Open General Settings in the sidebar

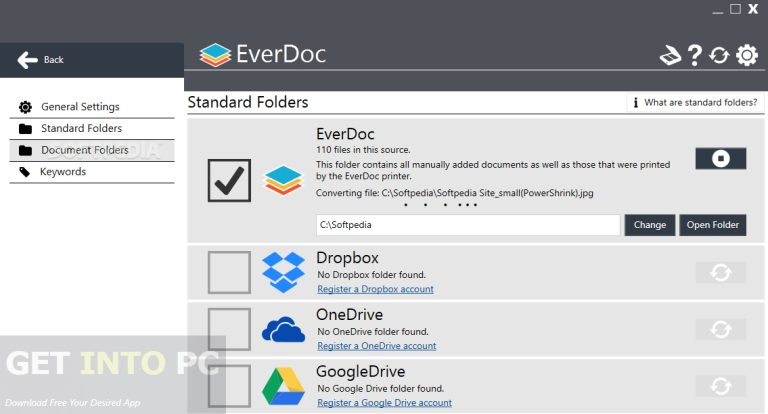coord(80,107)
